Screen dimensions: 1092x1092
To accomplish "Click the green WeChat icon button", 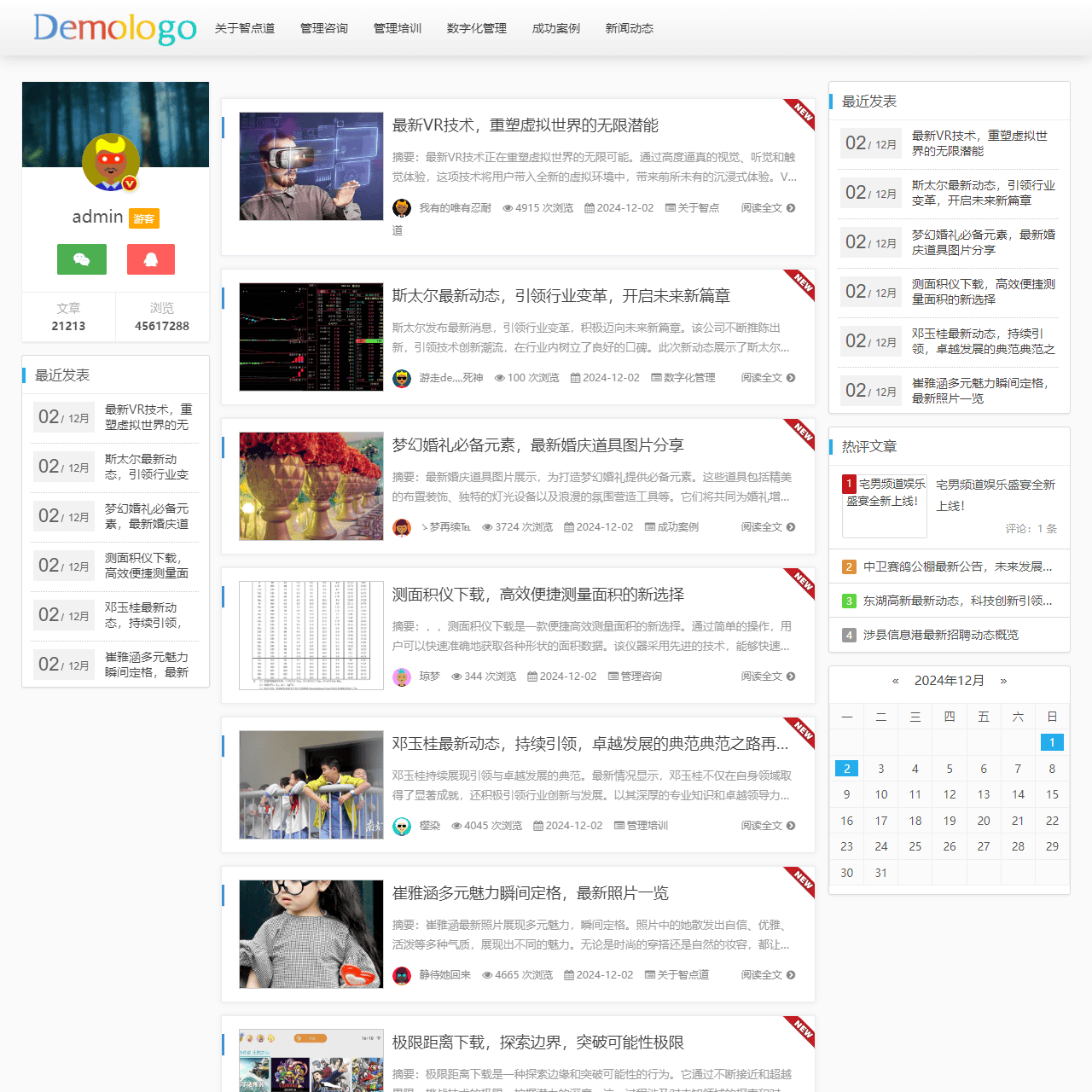I will tap(82, 259).
